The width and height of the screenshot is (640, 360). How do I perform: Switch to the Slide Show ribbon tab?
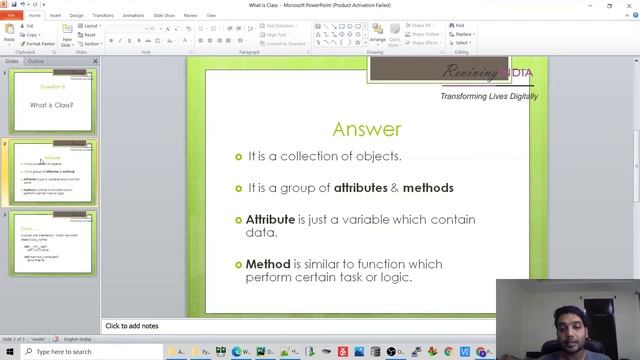(164, 16)
